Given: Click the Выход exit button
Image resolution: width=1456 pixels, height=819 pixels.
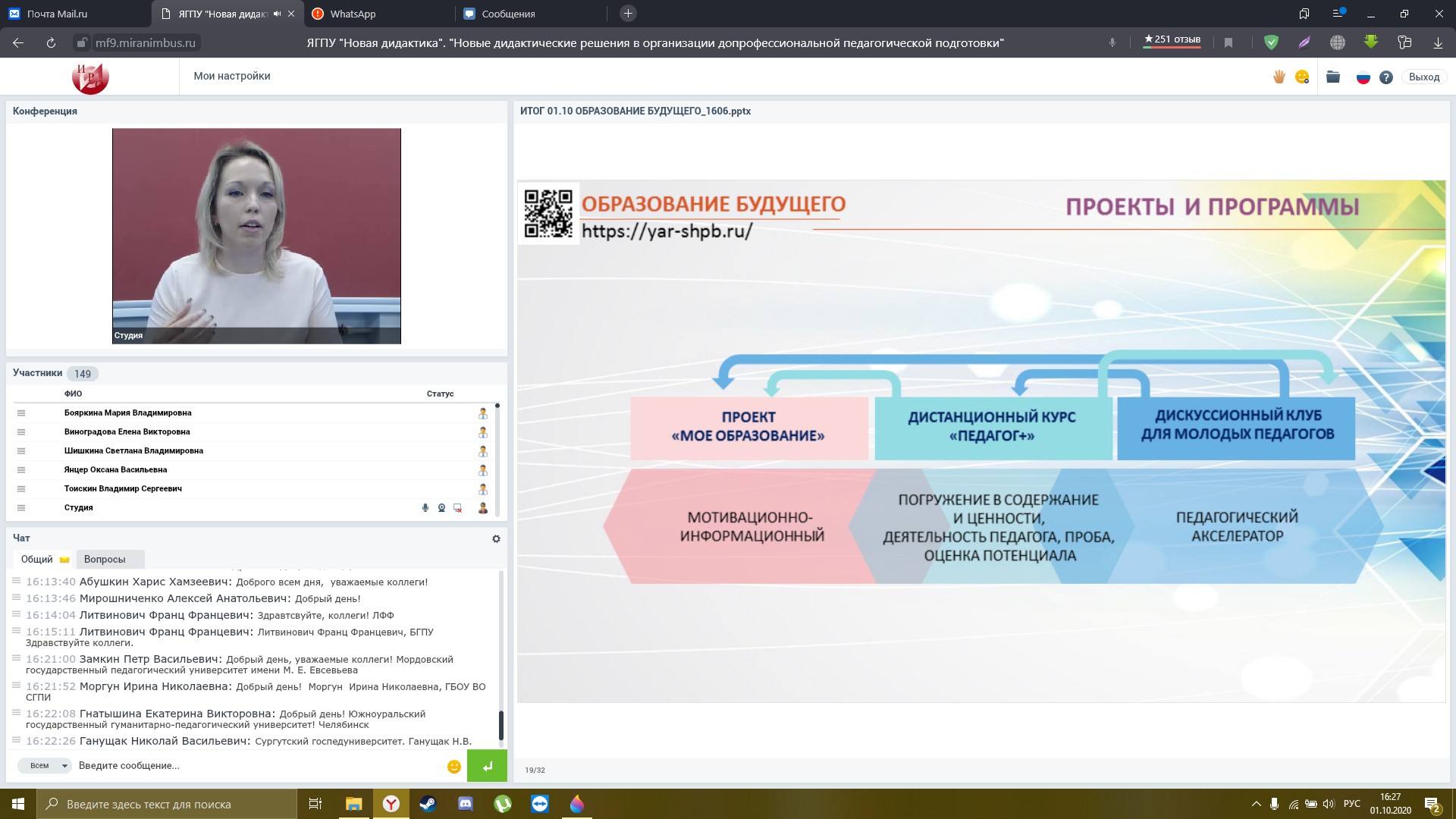Looking at the screenshot, I should 1423,77.
